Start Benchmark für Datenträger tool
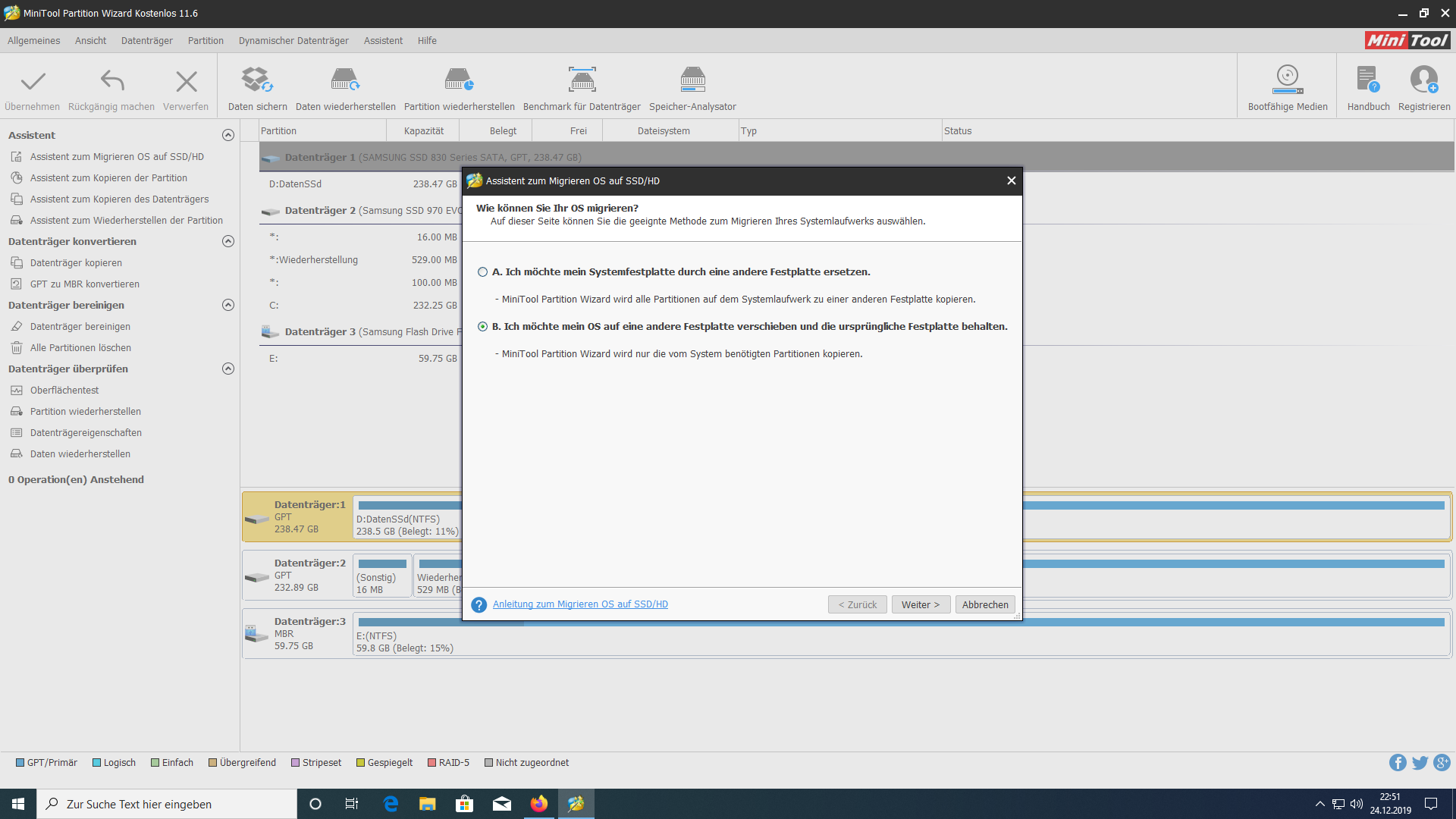1456x819 pixels. click(582, 80)
